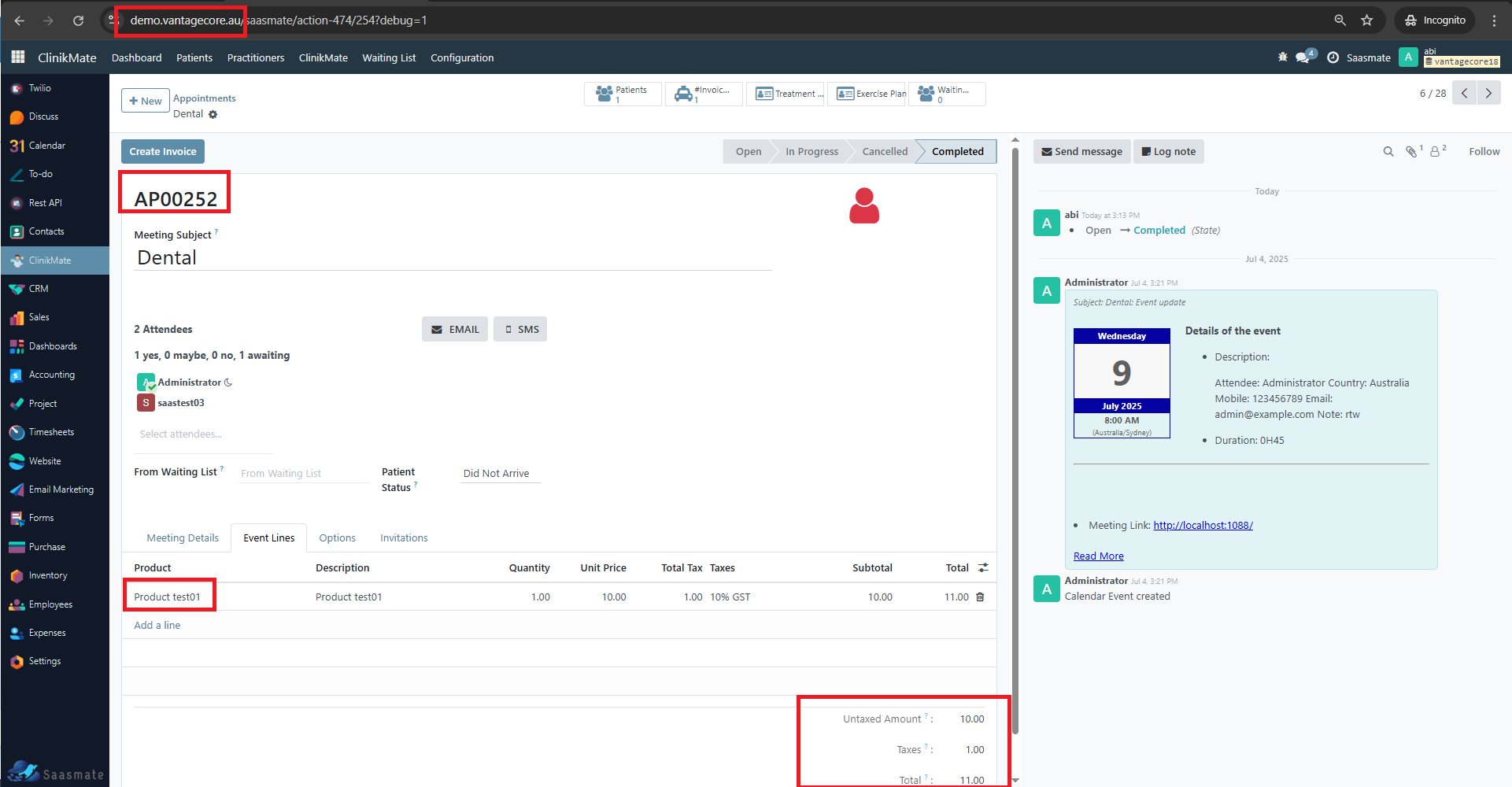Open the From Waiting List dropdown
The height and width of the screenshot is (787, 1512).
303,474
